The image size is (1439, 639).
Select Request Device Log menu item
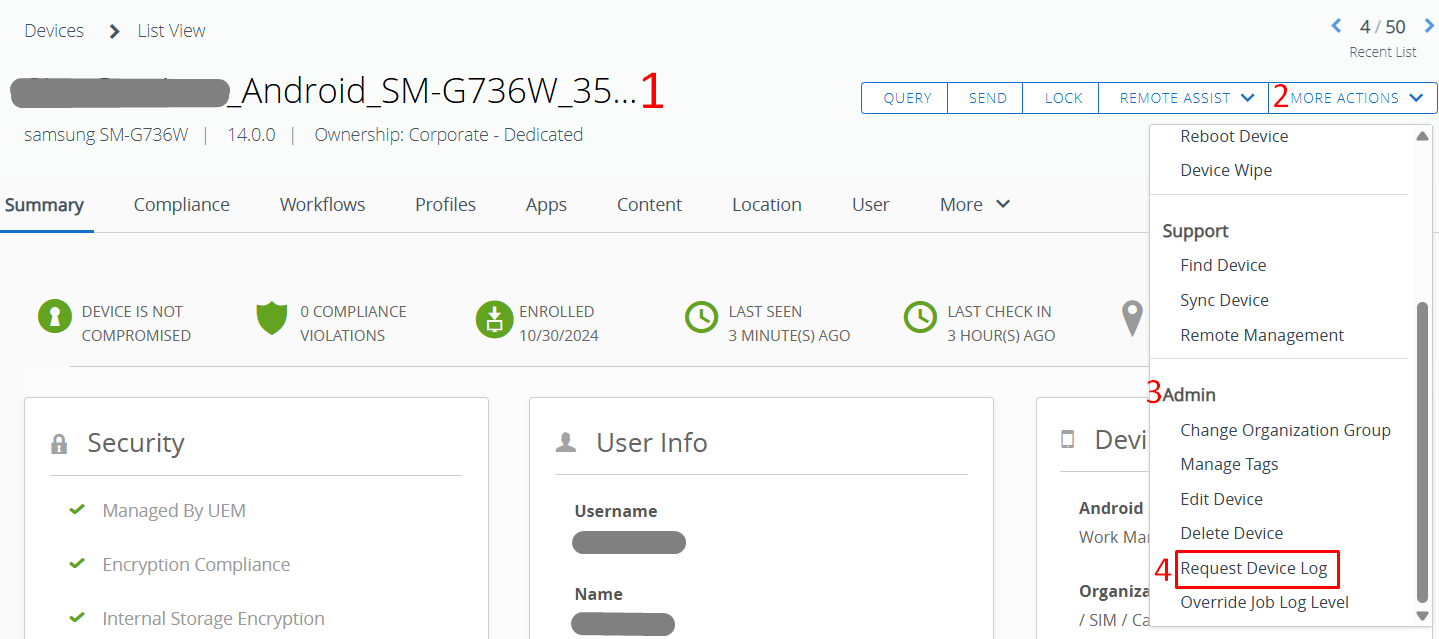point(1254,569)
